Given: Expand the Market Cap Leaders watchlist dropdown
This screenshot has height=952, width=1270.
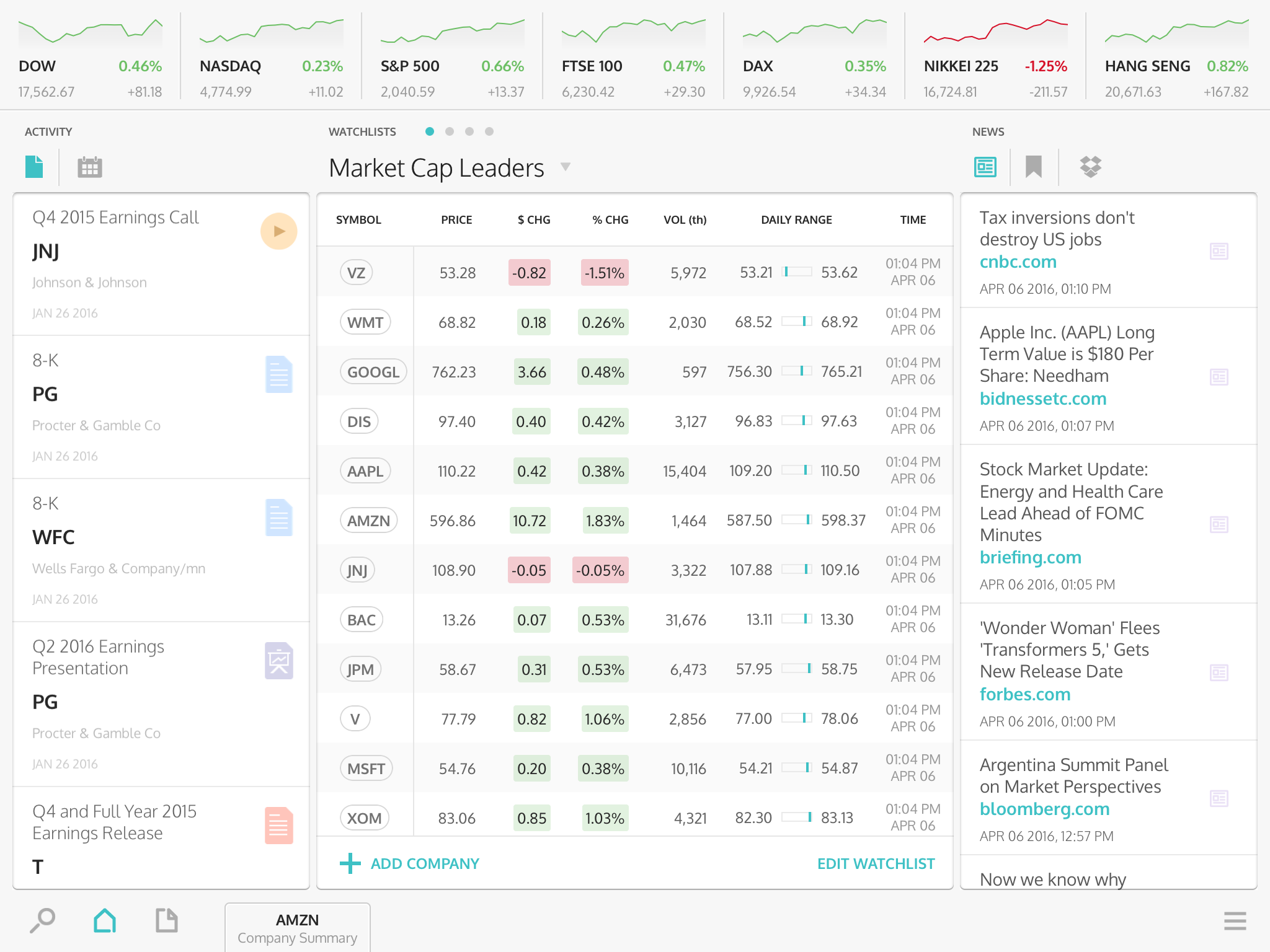Looking at the screenshot, I should [x=565, y=167].
